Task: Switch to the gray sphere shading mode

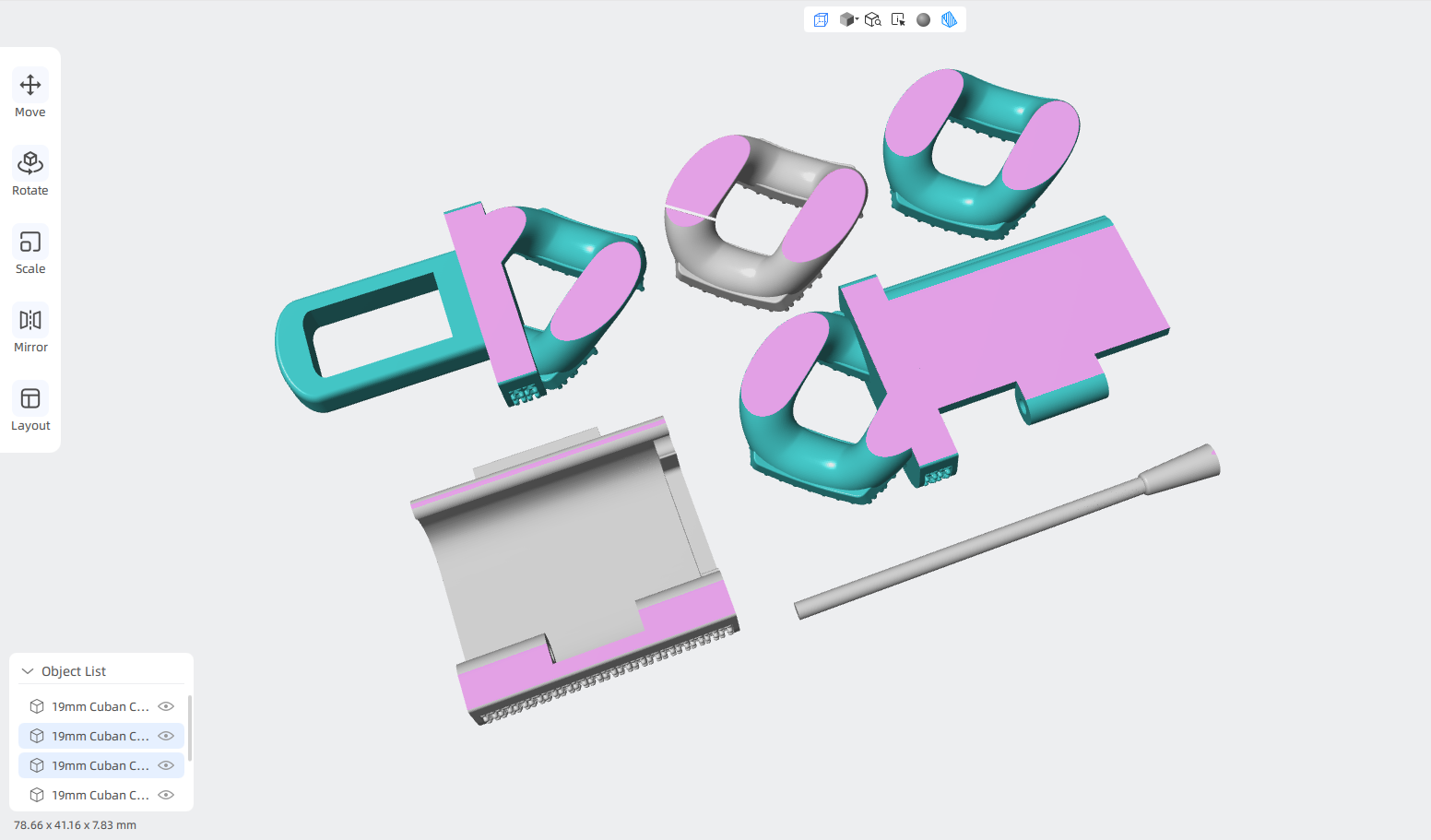Action: pos(923,19)
